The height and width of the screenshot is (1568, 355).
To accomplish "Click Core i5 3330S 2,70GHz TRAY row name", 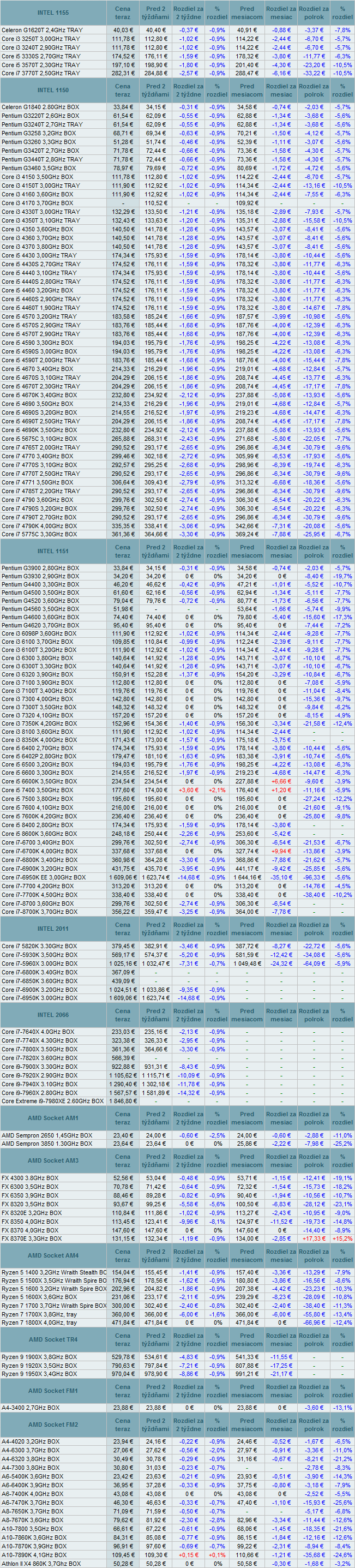I will (x=41, y=56).
